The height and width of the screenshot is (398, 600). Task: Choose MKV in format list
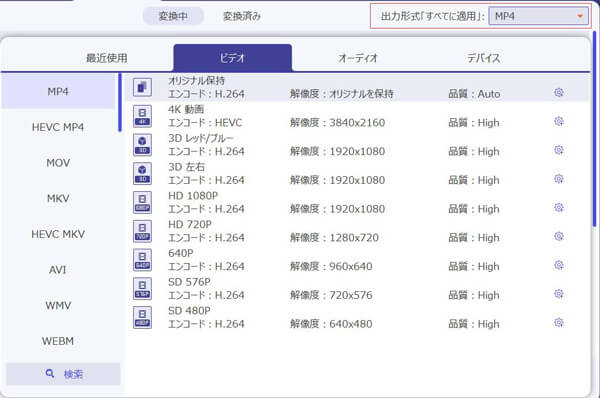tap(58, 198)
